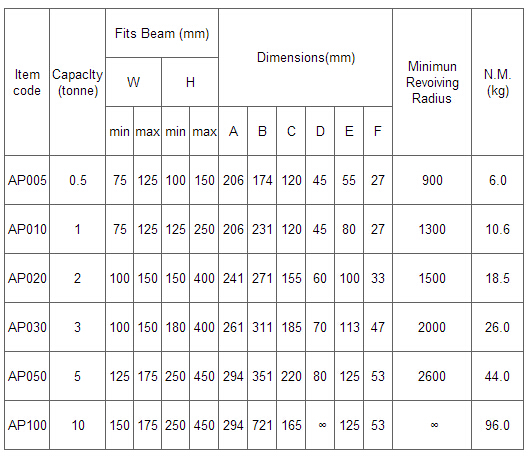The height and width of the screenshot is (457, 528).
Task: Click the radius value 2600
Action: 432,376
